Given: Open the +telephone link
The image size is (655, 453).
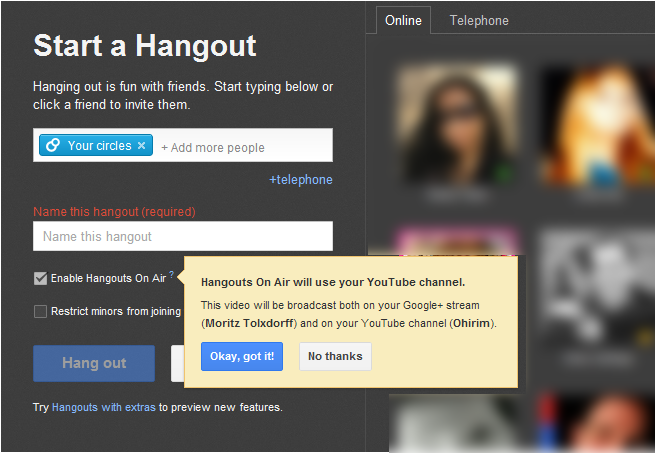Looking at the screenshot, I should (x=301, y=180).
